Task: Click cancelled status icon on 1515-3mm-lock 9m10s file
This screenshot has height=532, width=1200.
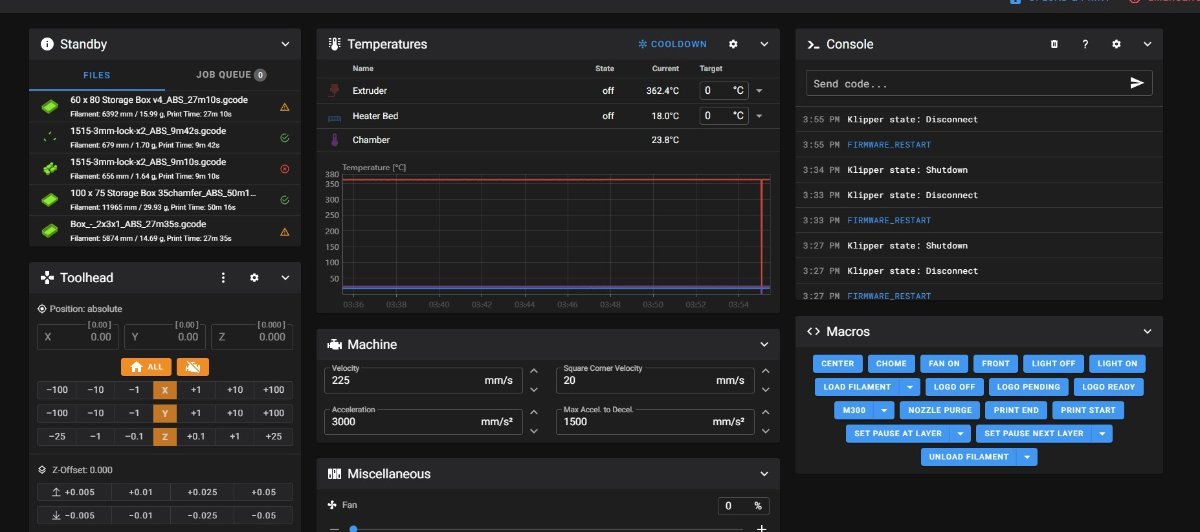Action: click(x=285, y=168)
